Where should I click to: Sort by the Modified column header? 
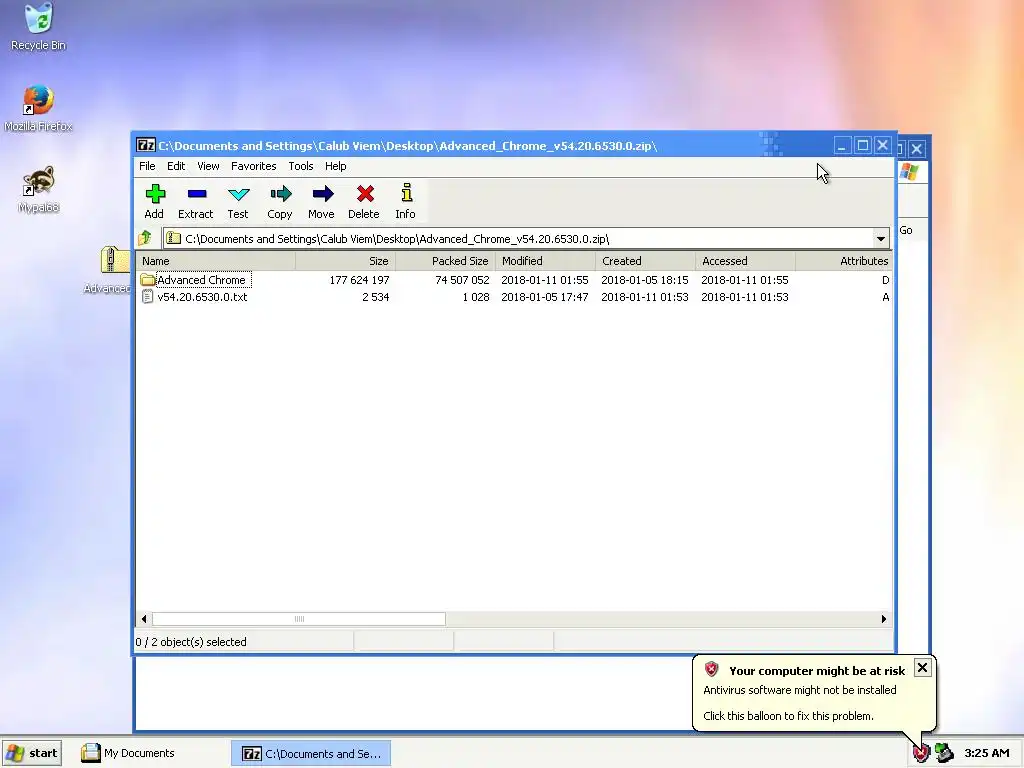[545, 261]
